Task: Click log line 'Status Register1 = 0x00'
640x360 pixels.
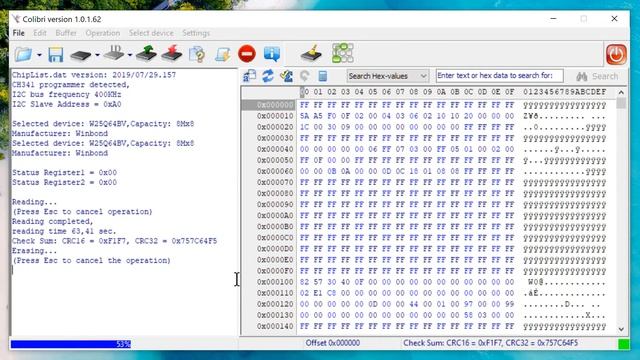Action: [x=64, y=173]
